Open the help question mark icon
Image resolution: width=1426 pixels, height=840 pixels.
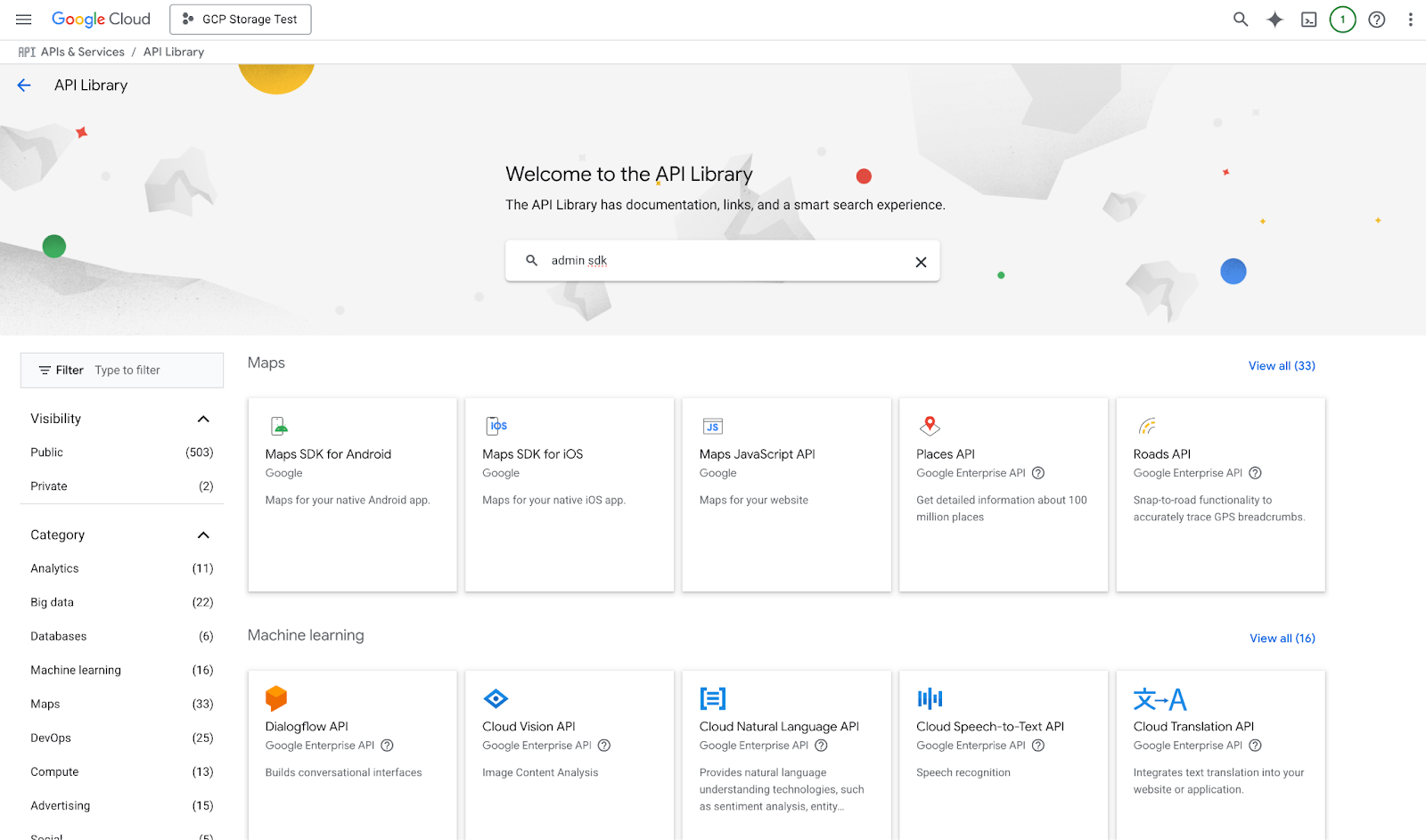point(1376,20)
